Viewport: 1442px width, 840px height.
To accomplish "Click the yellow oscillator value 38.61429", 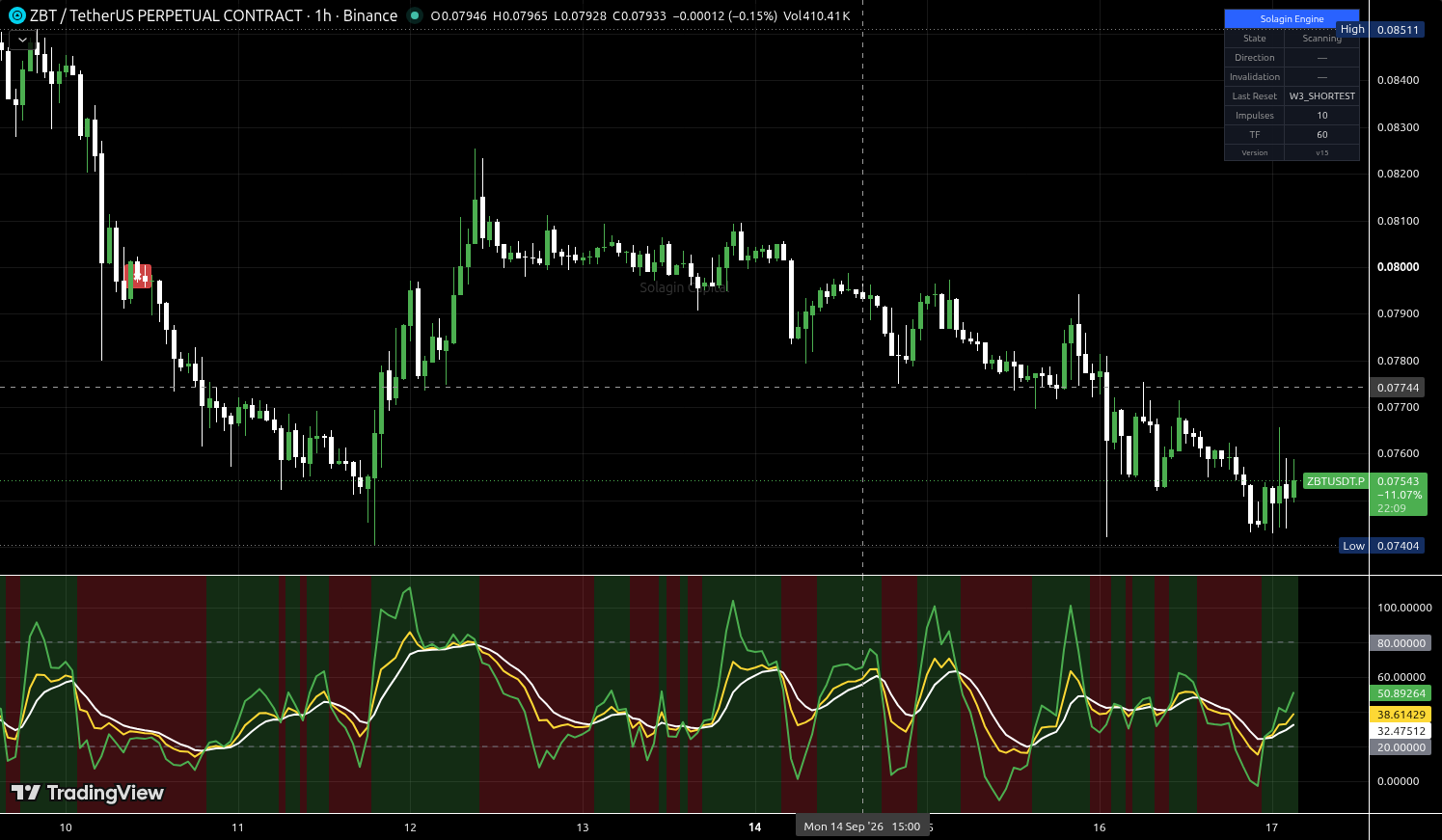I will click(1401, 715).
